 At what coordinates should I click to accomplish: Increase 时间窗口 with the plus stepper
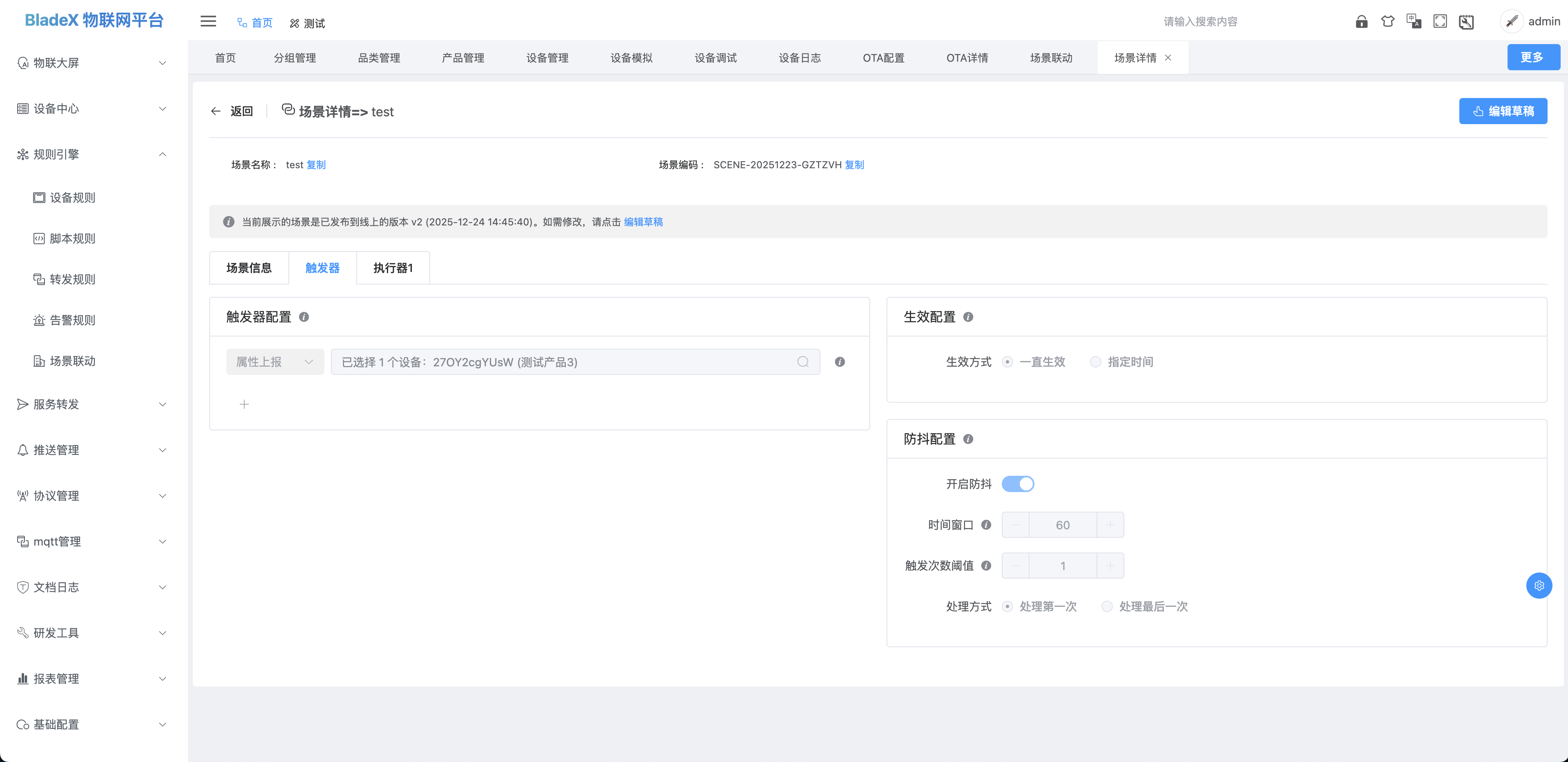coord(1110,524)
